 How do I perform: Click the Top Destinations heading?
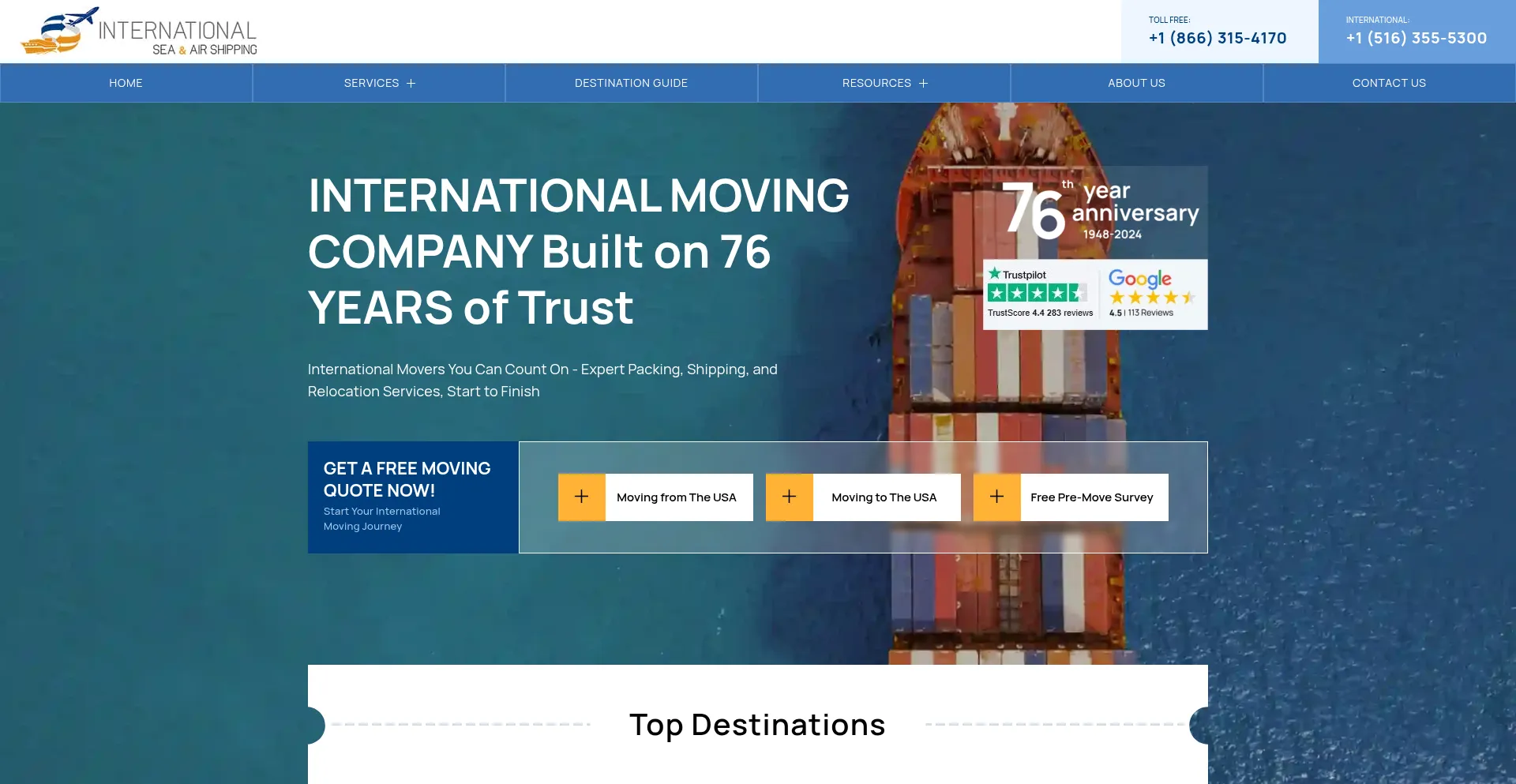click(x=757, y=725)
